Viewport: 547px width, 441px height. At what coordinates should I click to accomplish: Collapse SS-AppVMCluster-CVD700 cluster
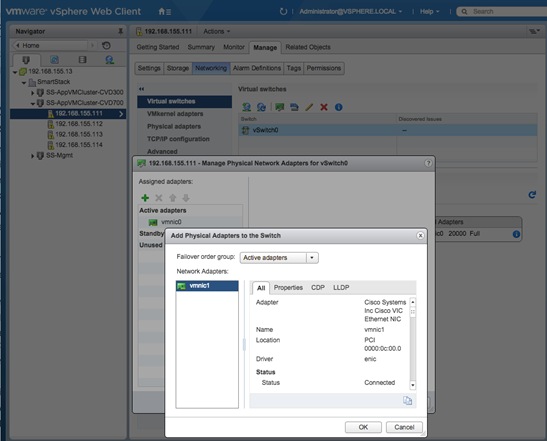pos(32,103)
